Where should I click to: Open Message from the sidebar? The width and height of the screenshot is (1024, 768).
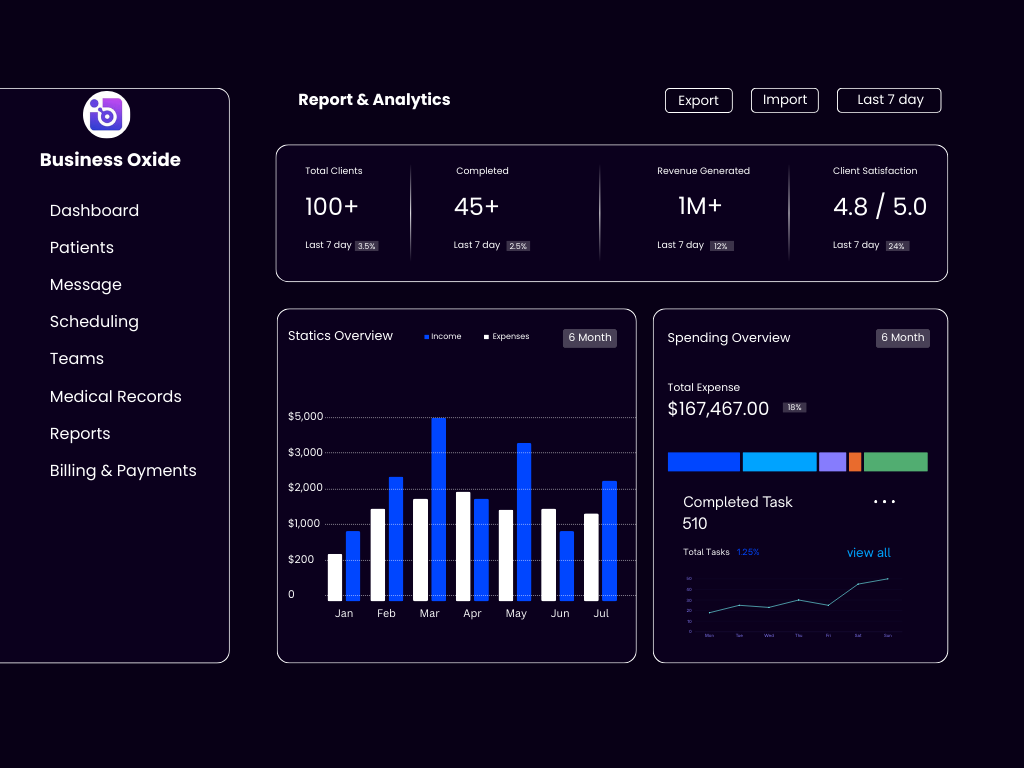(x=86, y=284)
